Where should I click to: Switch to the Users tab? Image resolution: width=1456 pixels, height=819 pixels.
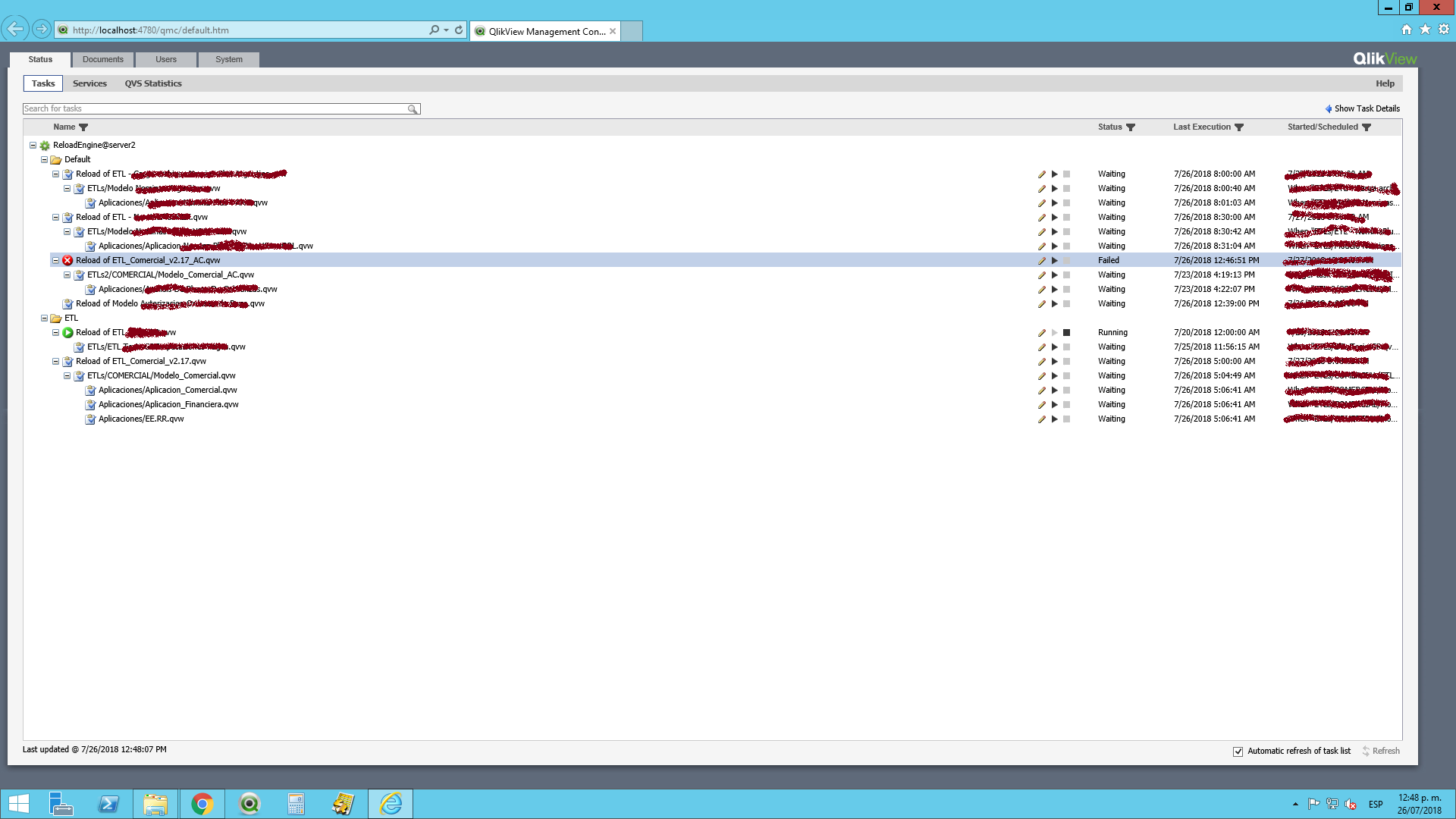point(165,59)
